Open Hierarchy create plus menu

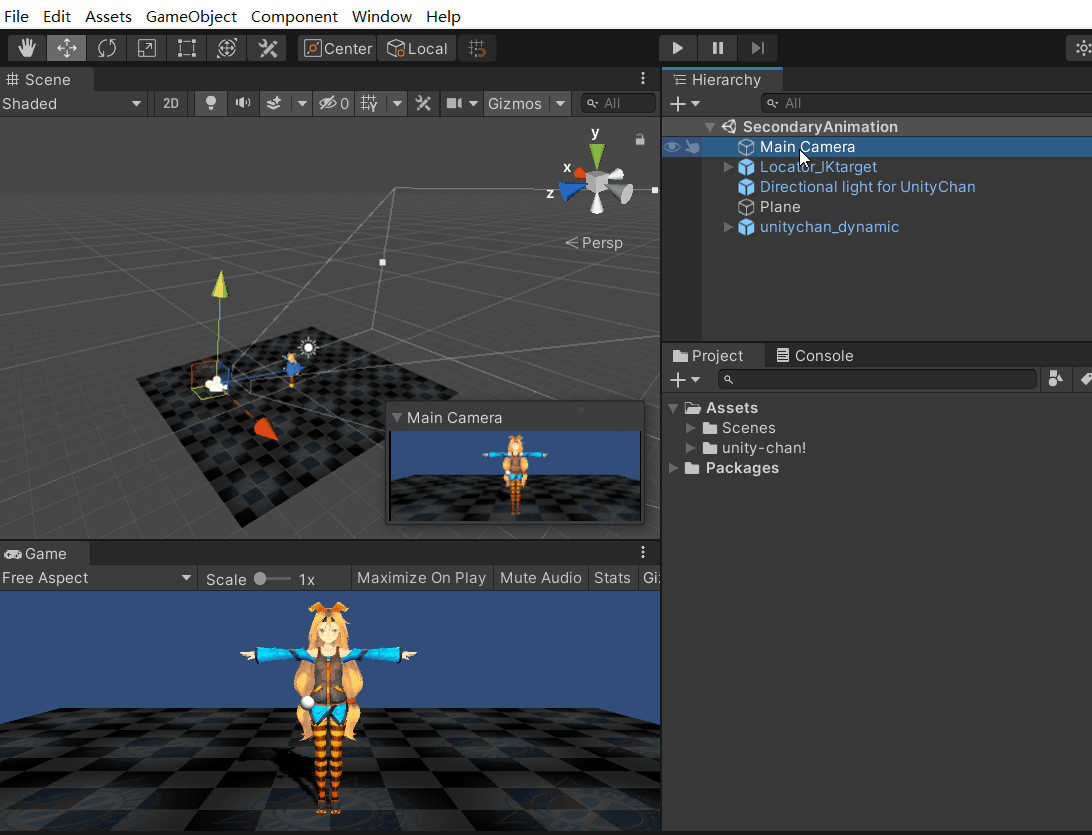pos(684,104)
